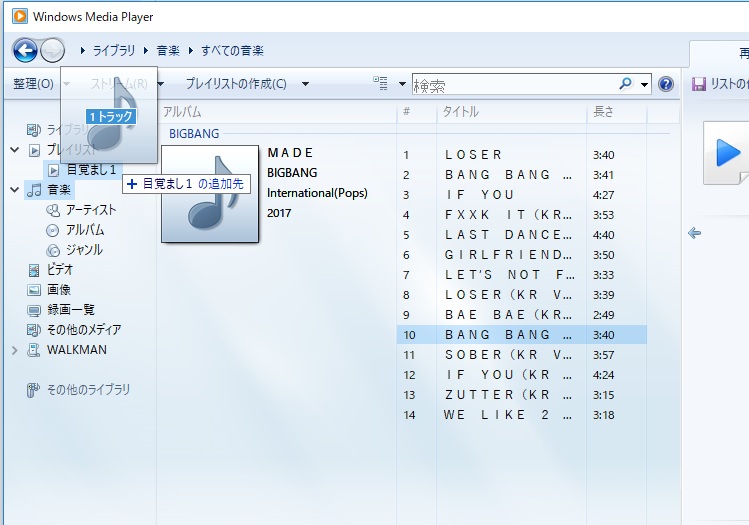Select the 目覚まし1 playlist

pyautogui.click(x=91, y=170)
